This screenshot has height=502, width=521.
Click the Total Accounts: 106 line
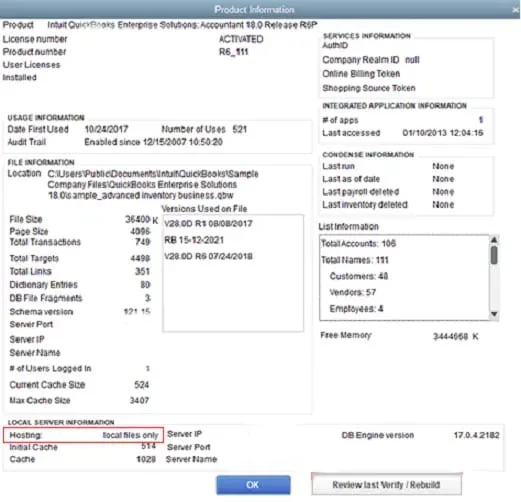358,244
